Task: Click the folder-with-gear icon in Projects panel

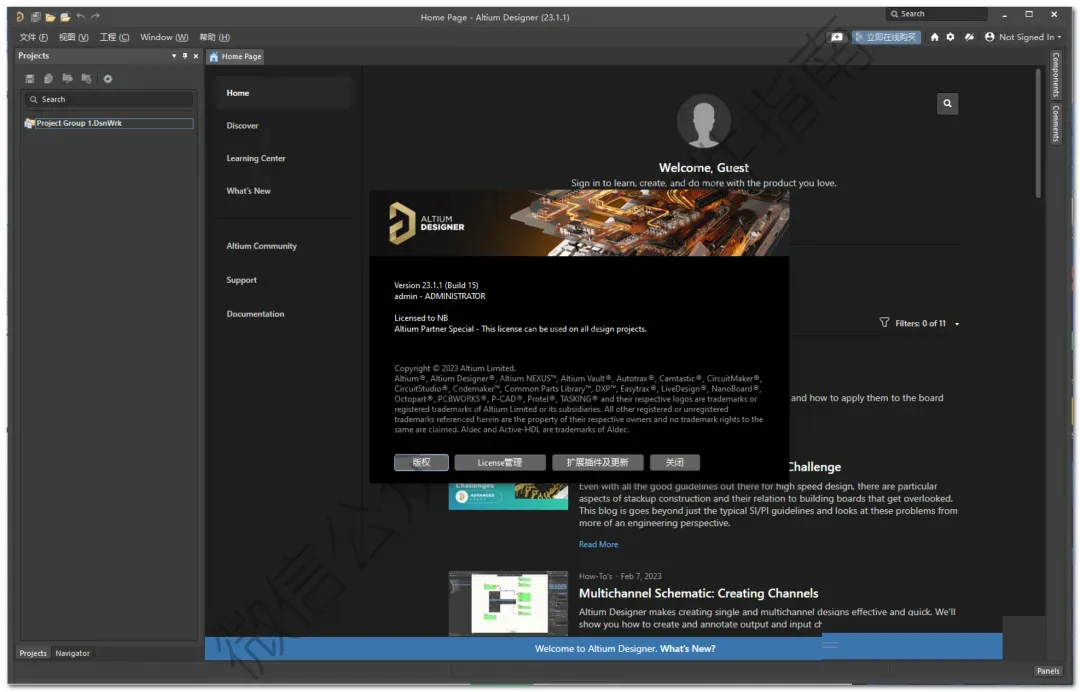Action: tap(86, 78)
